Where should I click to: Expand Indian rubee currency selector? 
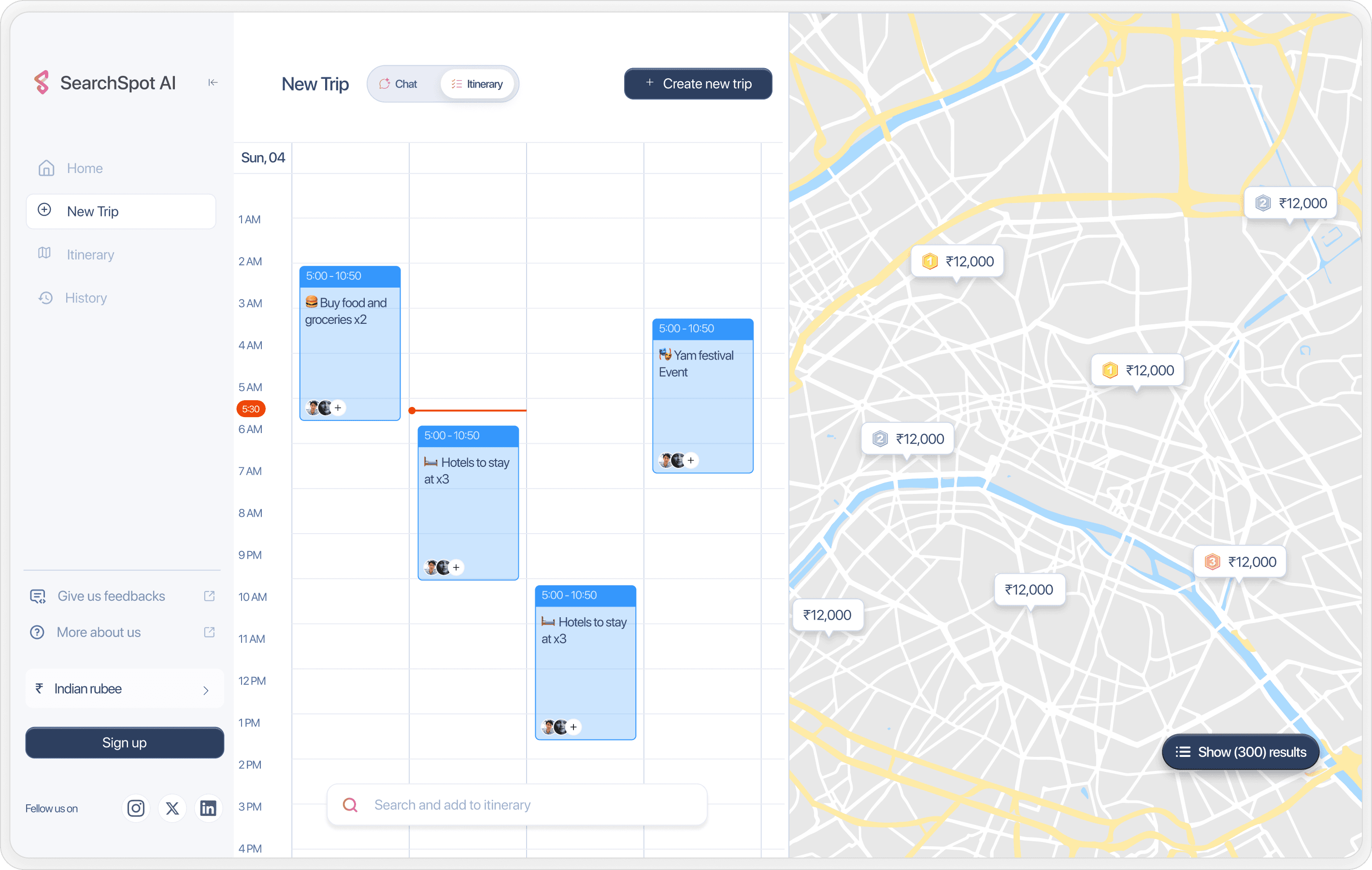[x=124, y=689]
